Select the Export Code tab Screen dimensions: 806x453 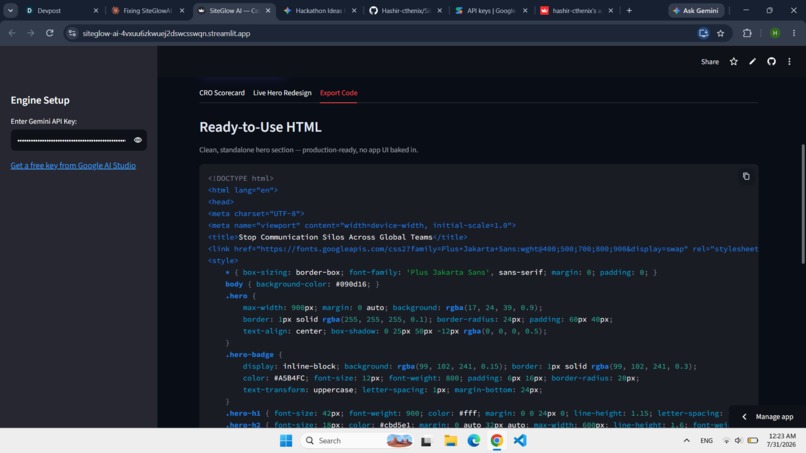click(x=339, y=93)
